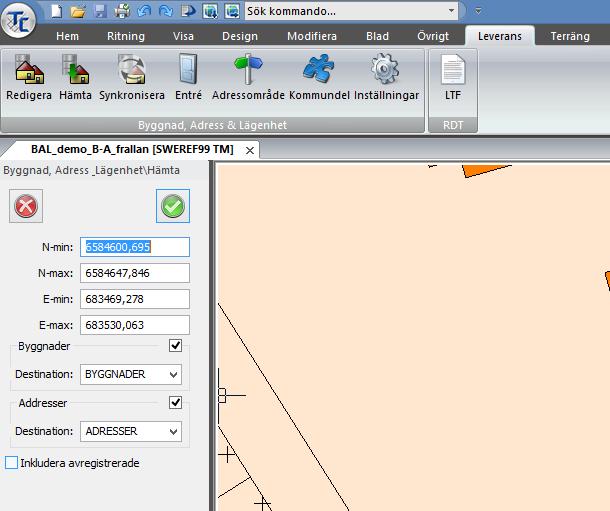Select the Entré door tool
Viewport: 610px width, 511px height.
click(188, 77)
